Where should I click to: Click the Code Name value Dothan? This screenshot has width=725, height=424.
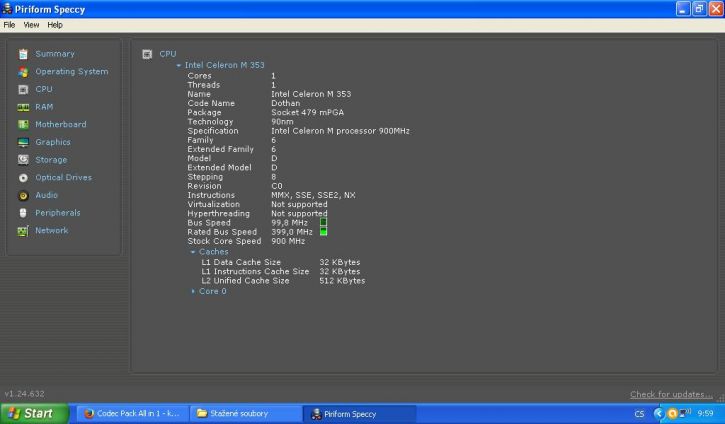tap(285, 103)
